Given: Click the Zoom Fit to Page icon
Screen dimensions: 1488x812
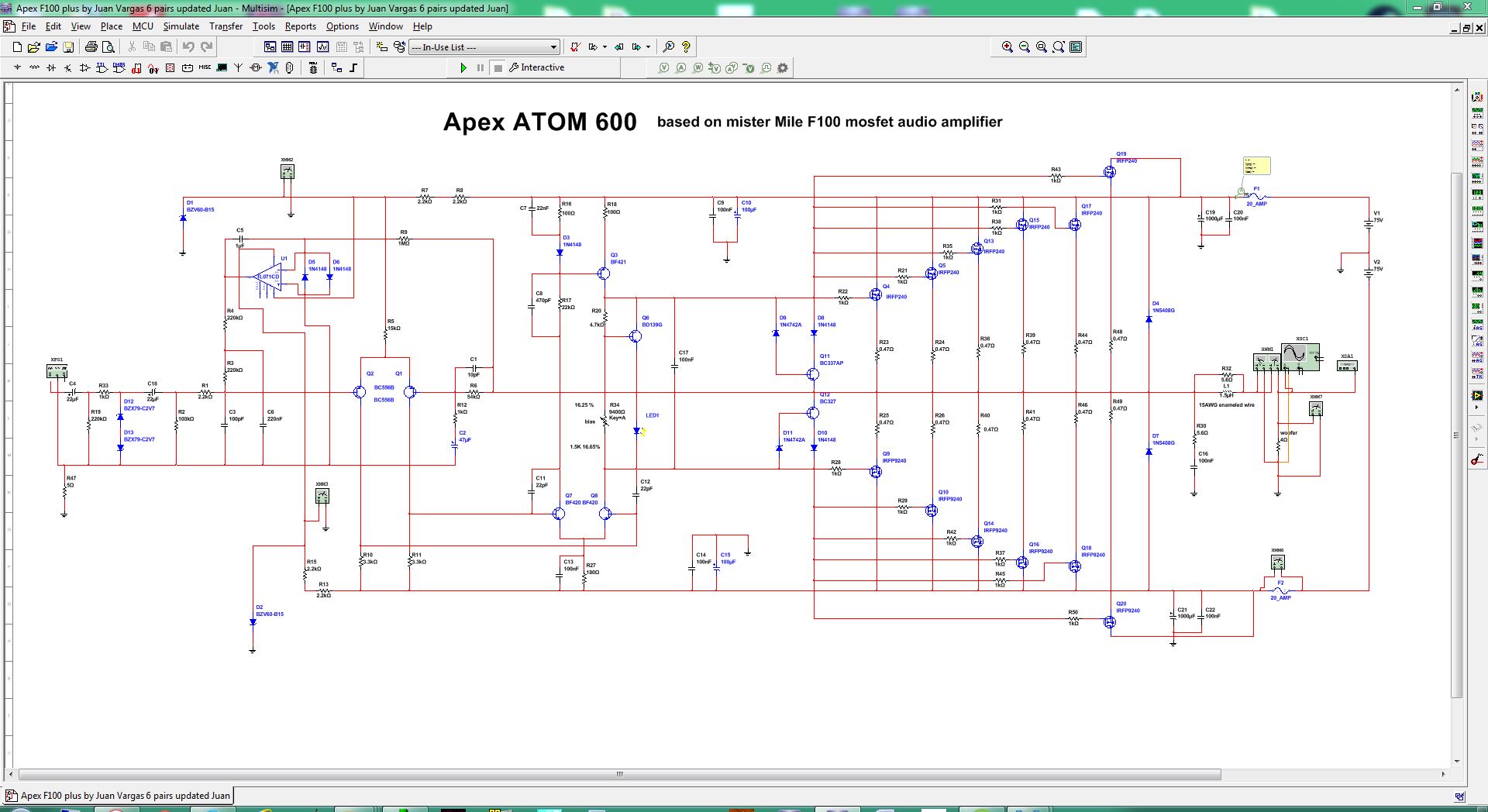Looking at the screenshot, I should 1059,46.
